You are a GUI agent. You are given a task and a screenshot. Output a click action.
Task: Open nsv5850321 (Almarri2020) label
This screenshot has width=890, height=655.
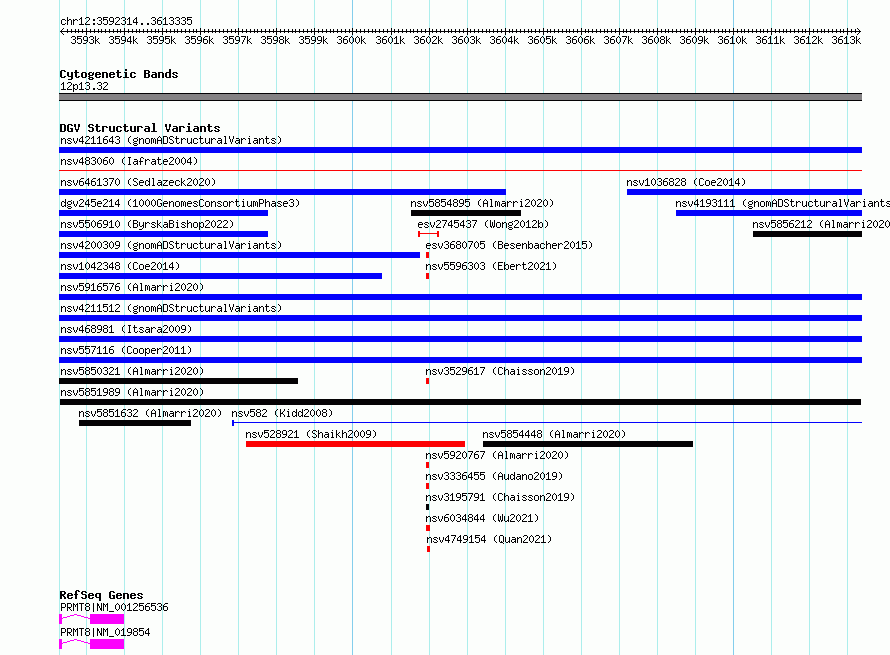click(x=132, y=371)
